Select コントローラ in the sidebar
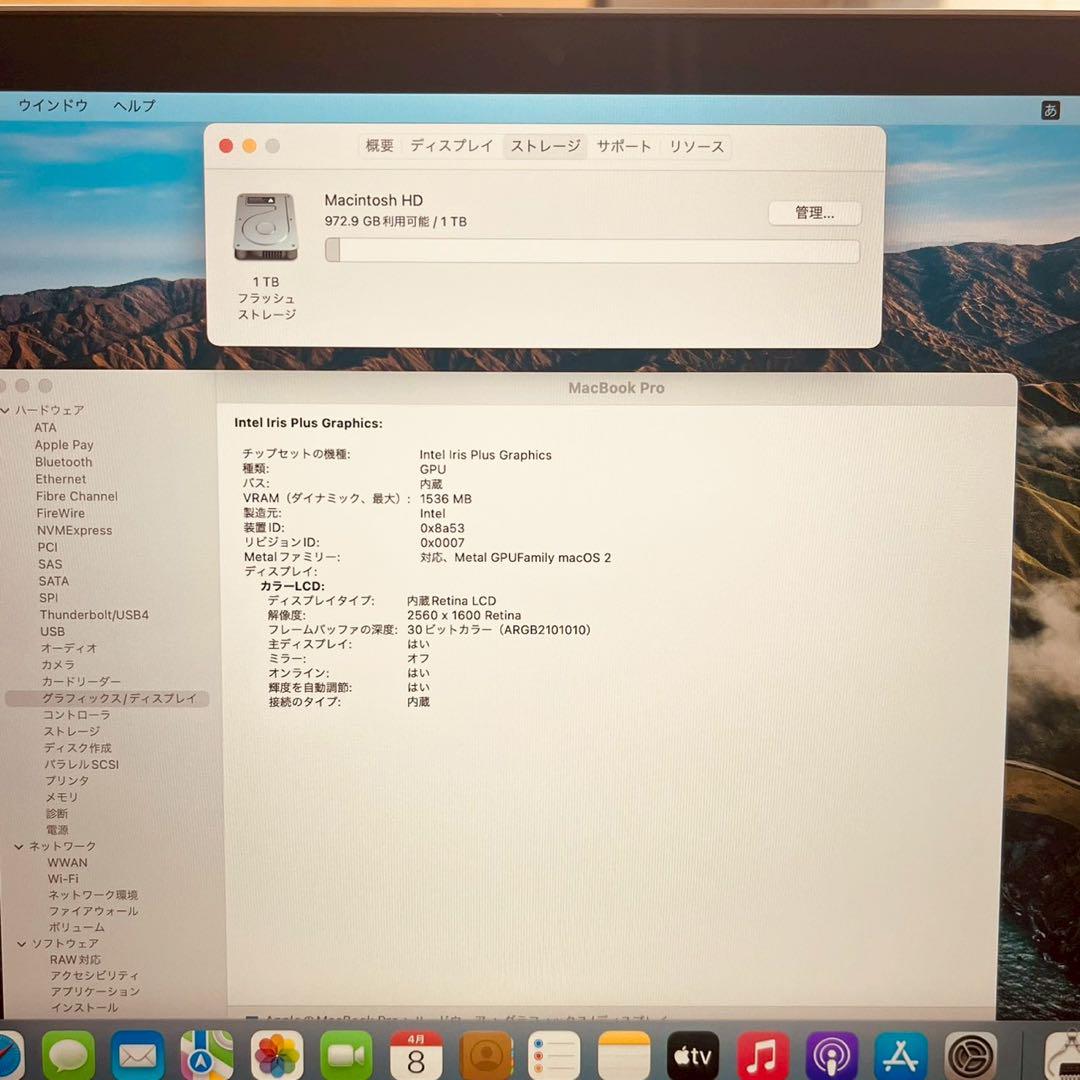Screen dimensions: 1080x1080 point(76,715)
